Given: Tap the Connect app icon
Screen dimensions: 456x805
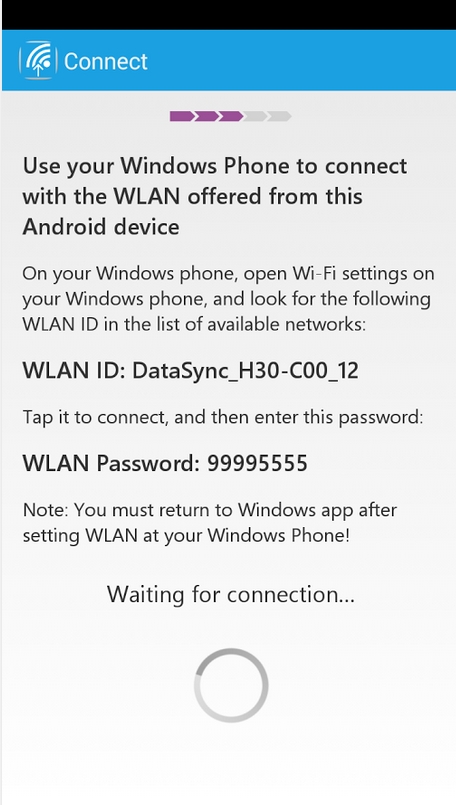Looking at the screenshot, I should pos(37,60).
